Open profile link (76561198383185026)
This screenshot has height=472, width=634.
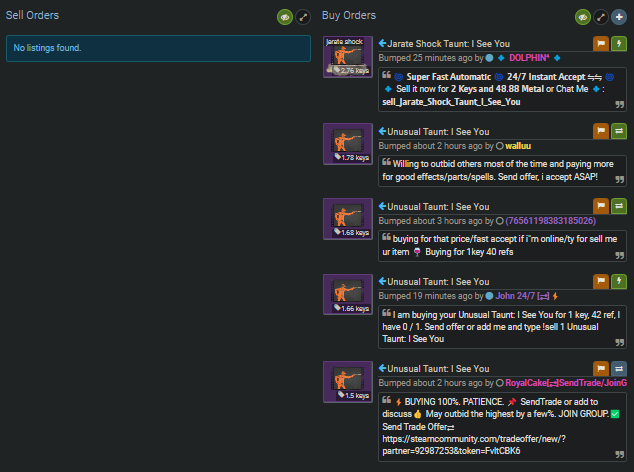pyautogui.click(x=550, y=221)
